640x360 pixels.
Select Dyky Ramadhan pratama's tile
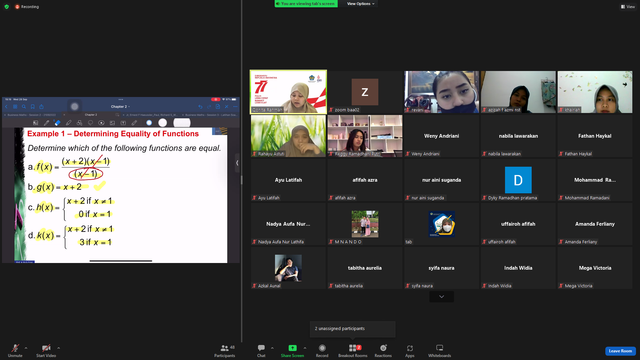pos(518,180)
